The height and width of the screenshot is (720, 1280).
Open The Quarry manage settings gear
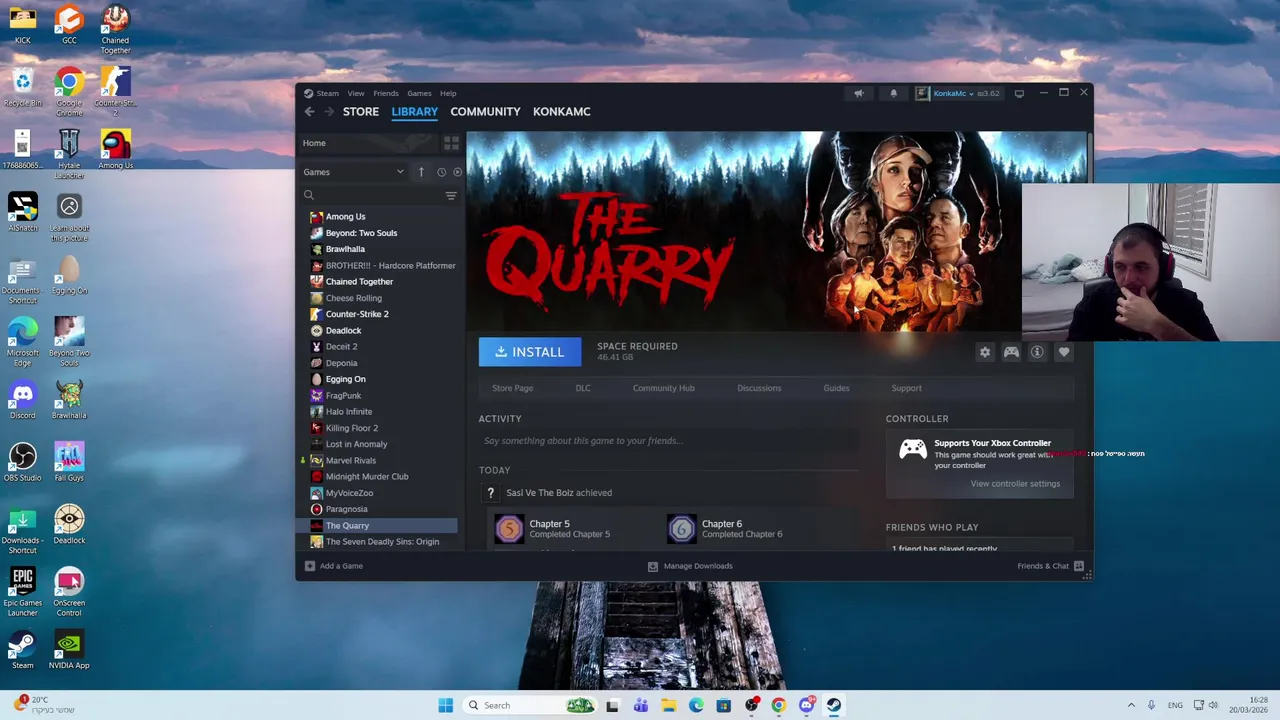[985, 352]
